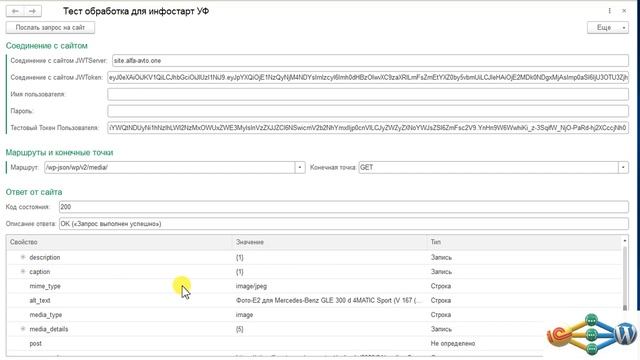Click the 'Конечная точка' GET field
Image resolution: width=640 pixels, height=360 pixels.
click(489, 167)
